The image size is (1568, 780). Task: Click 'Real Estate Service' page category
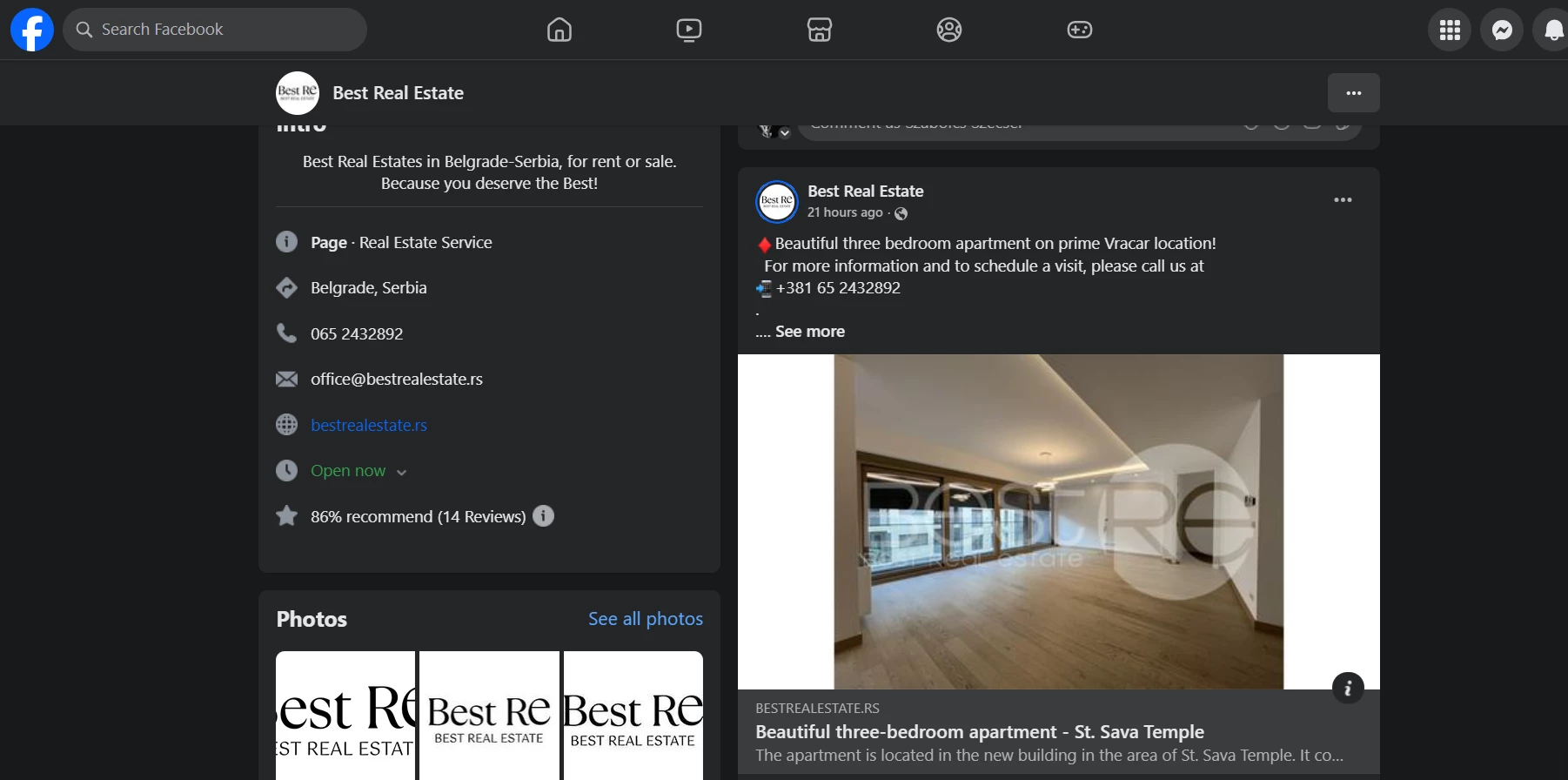(x=426, y=243)
